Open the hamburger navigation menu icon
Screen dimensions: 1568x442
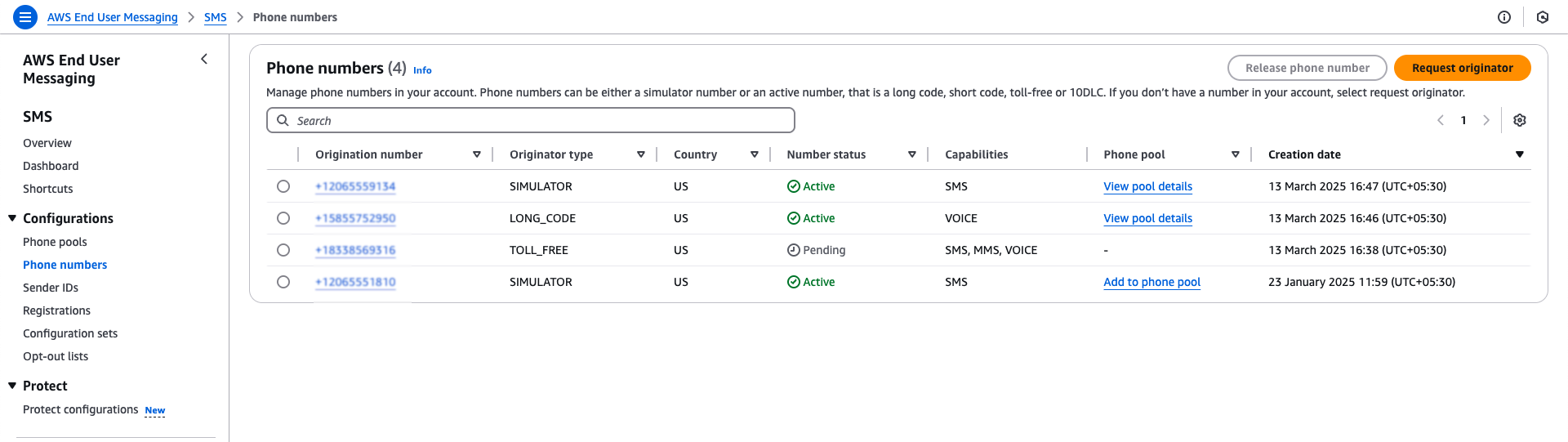coord(25,16)
